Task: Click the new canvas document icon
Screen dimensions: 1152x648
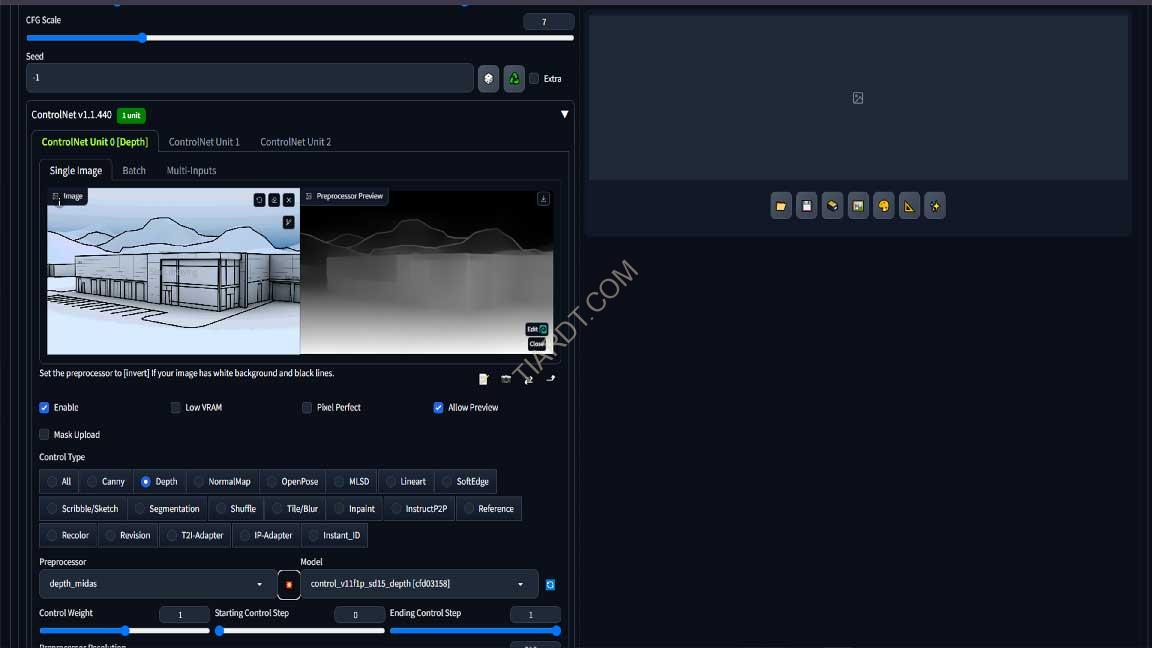Action: pos(483,379)
